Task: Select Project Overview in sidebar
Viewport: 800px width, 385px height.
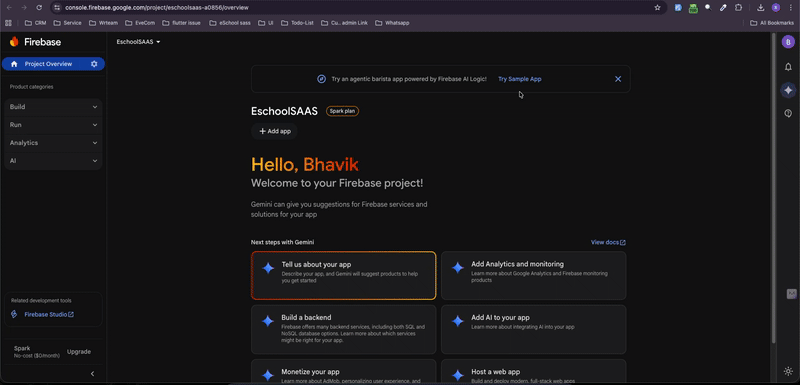Action: click(x=53, y=64)
